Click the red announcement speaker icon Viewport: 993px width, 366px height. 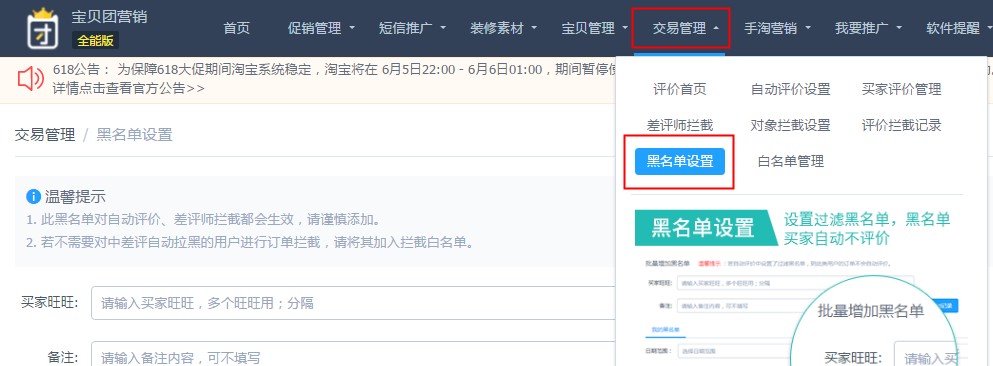(30, 79)
